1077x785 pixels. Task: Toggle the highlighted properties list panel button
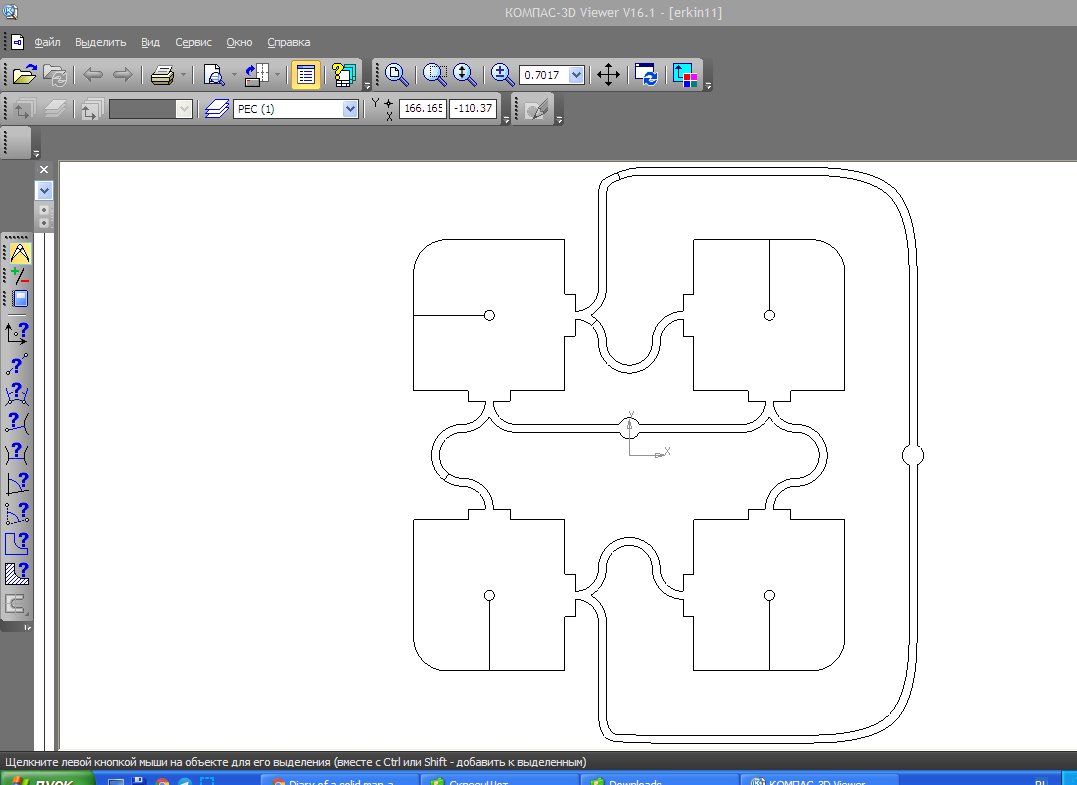click(307, 75)
